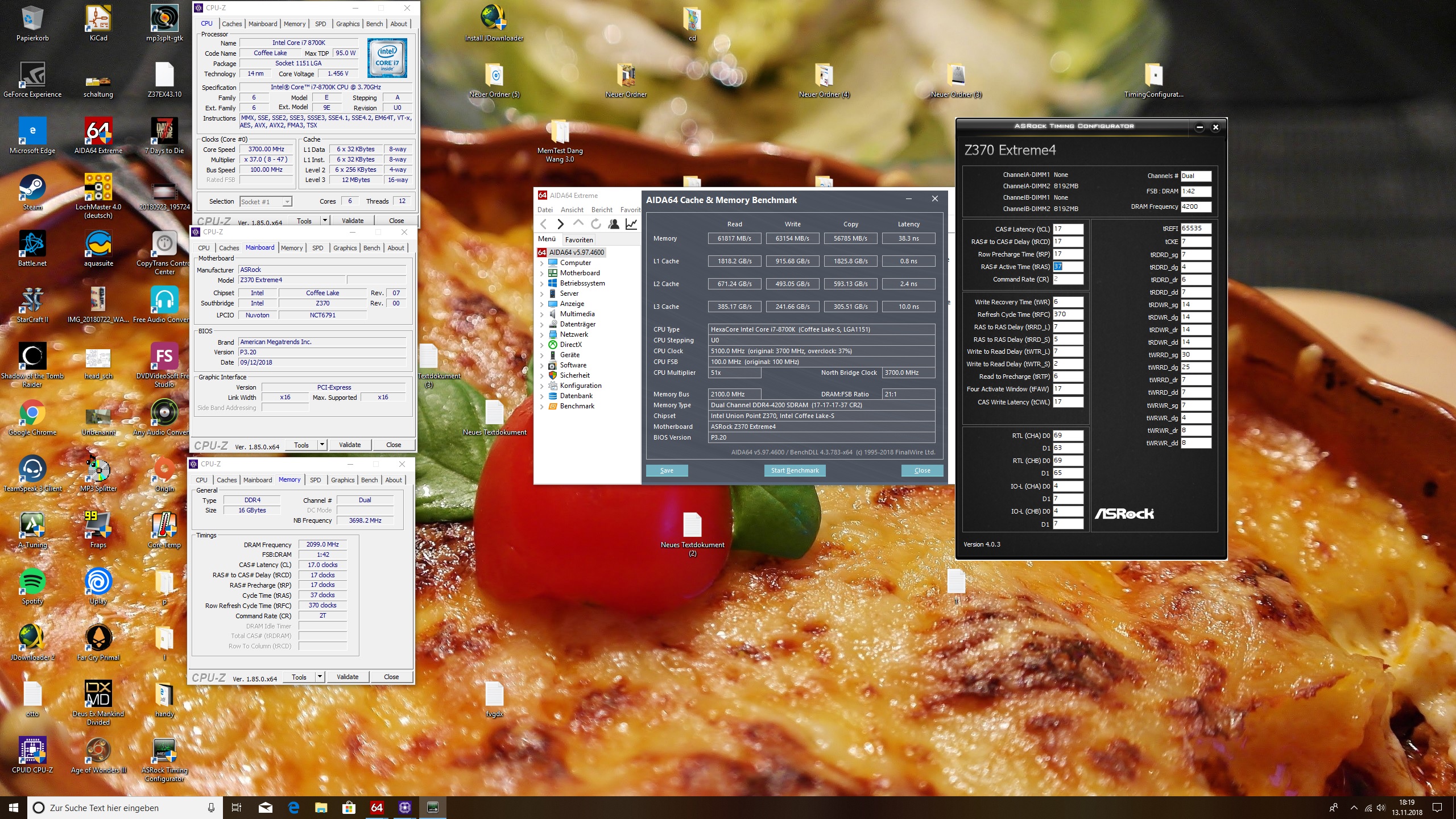Switch to the Favoriten tab
The image size is (1456, 819).
579,239
